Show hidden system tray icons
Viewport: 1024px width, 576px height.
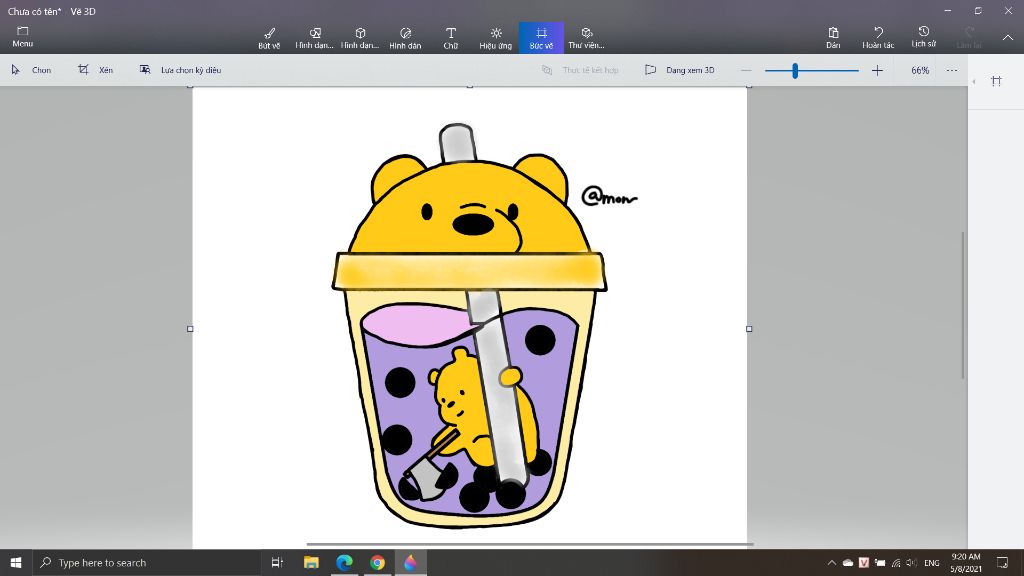(831, 562)
